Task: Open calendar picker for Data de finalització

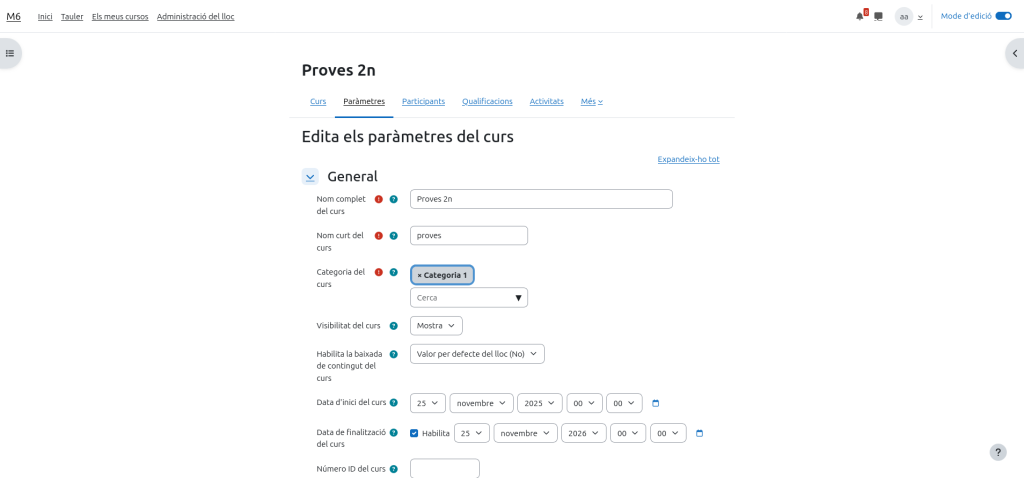Action: [x=700, y=433]
